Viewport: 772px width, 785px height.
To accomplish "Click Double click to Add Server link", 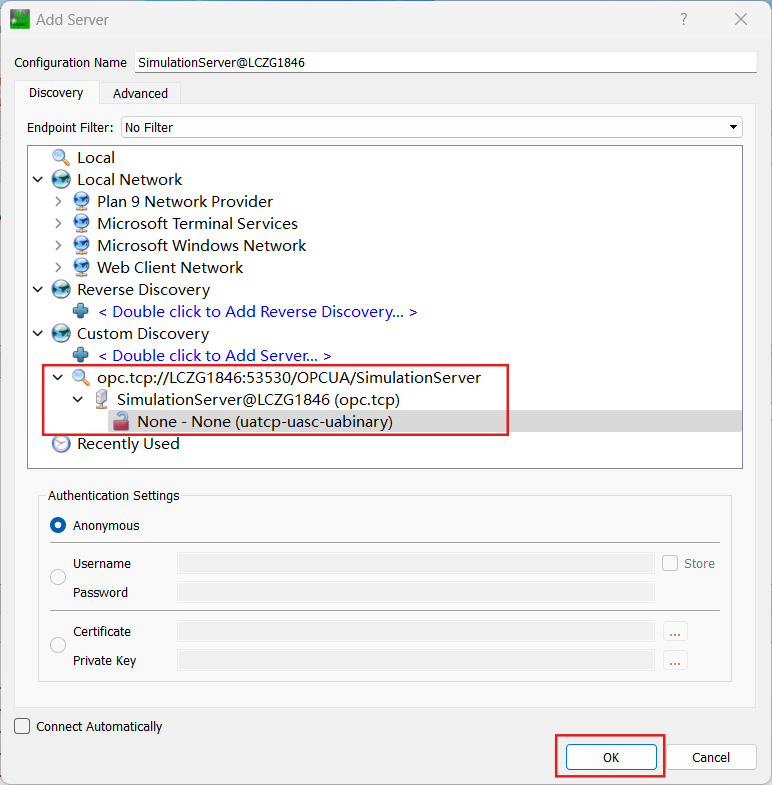I will coord(215,356).
